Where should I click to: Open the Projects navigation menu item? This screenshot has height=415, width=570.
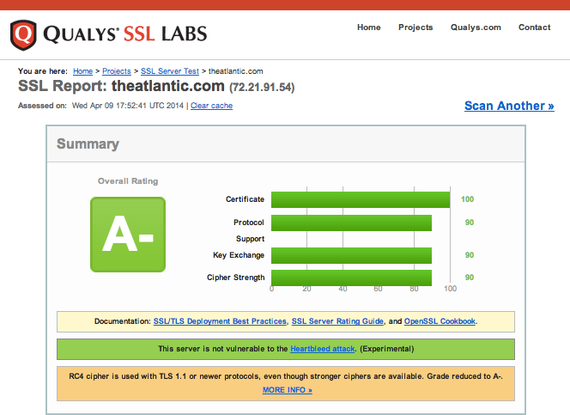click(x=416, y=27)
